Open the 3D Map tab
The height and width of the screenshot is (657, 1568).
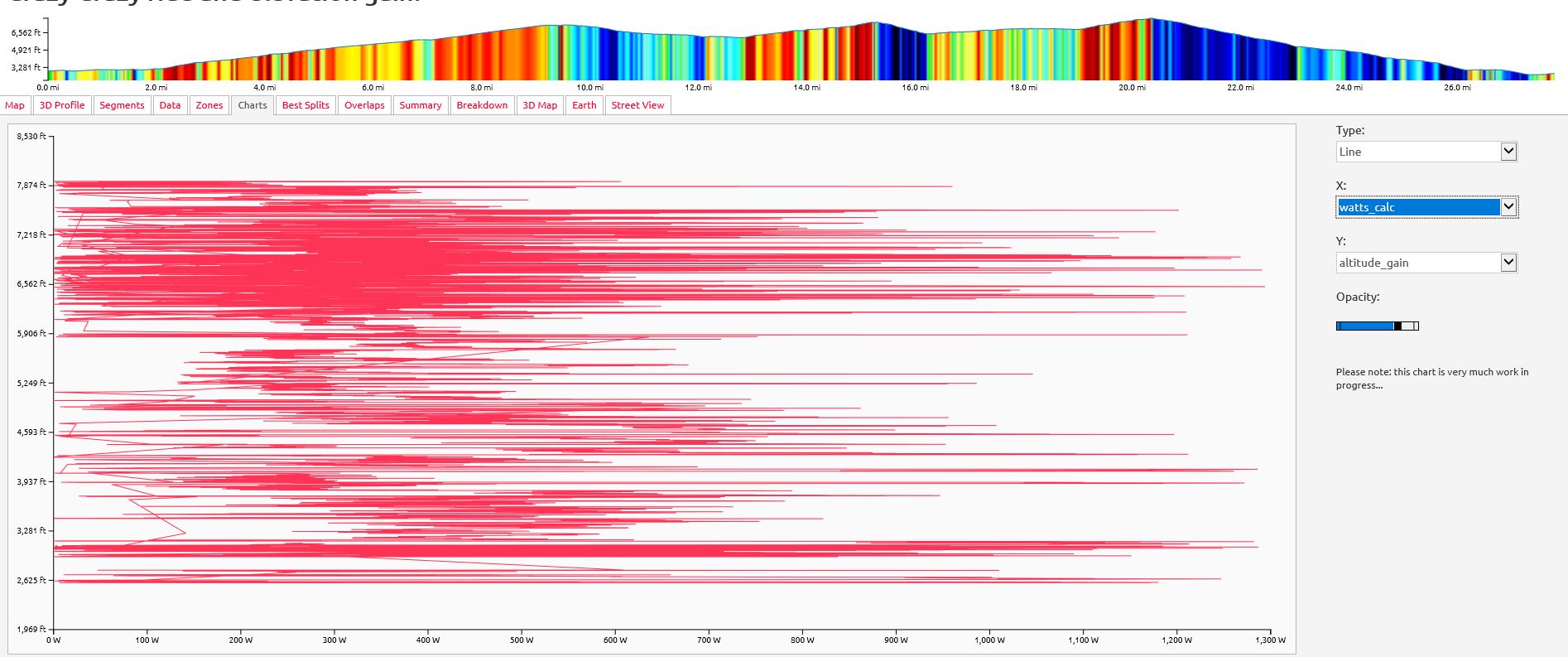[540, 105]
